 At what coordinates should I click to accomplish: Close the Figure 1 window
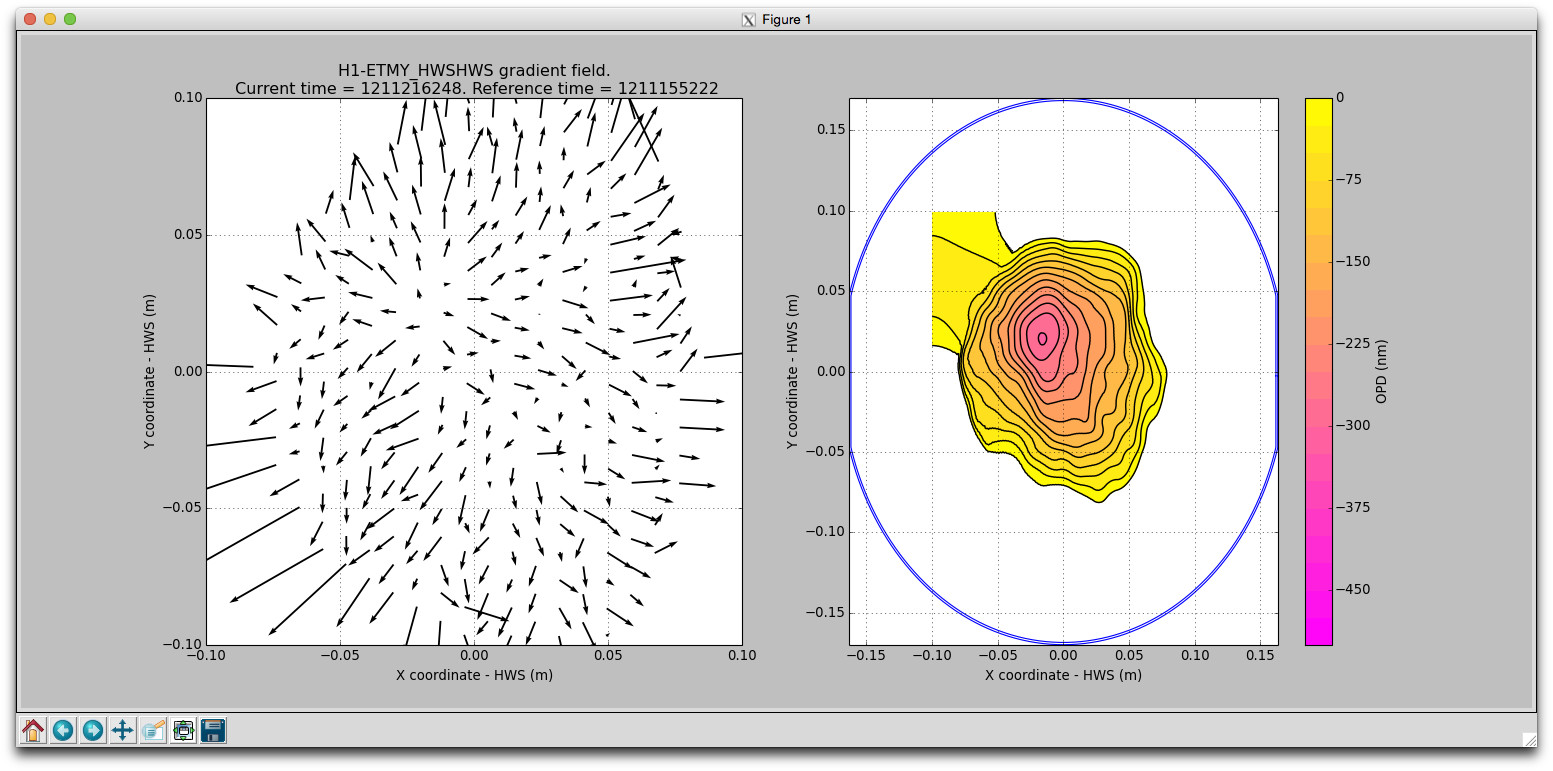(x=30, y=19)
